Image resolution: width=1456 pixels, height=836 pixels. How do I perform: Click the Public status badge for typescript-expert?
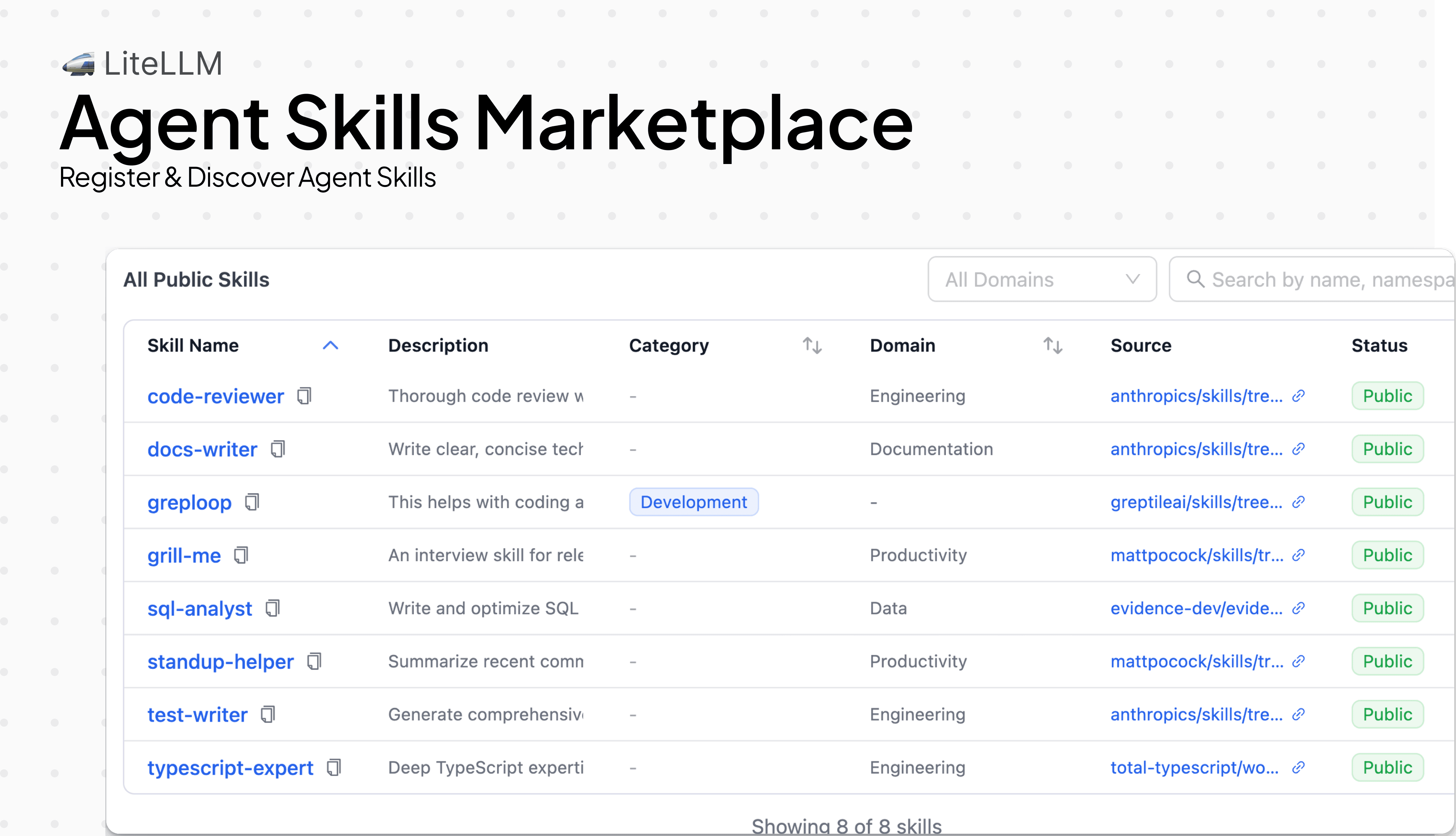[1388, 768]
